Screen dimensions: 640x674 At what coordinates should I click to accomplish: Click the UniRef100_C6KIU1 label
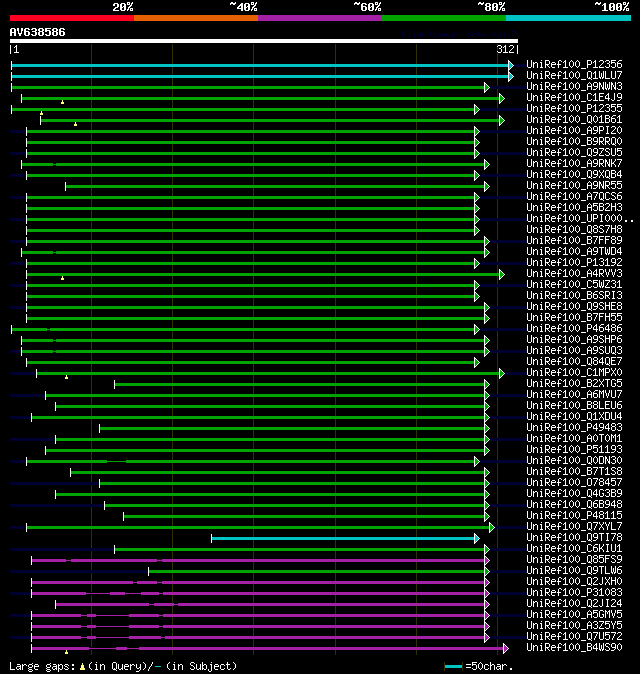(x=574, y=549)
